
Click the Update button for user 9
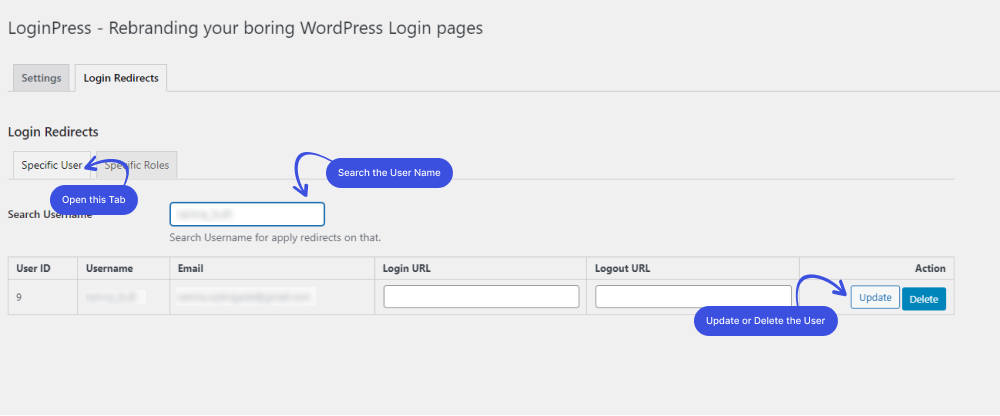point(875,297)
